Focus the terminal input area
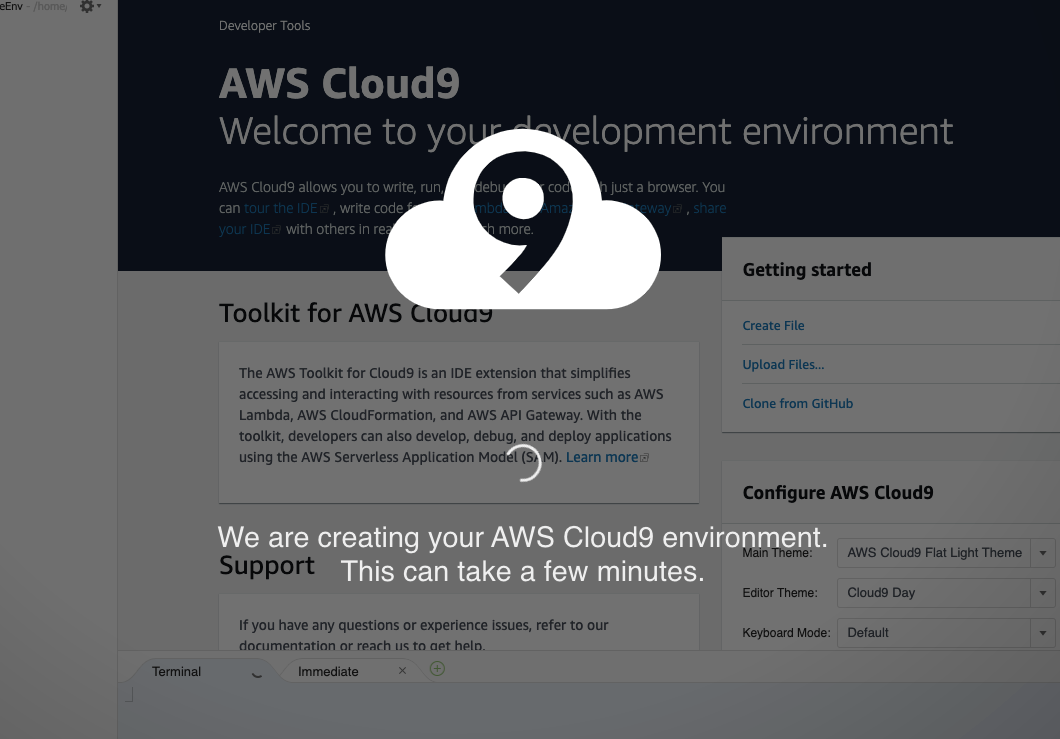Viewport: 1060px width, 739px height. coord(588,711)
